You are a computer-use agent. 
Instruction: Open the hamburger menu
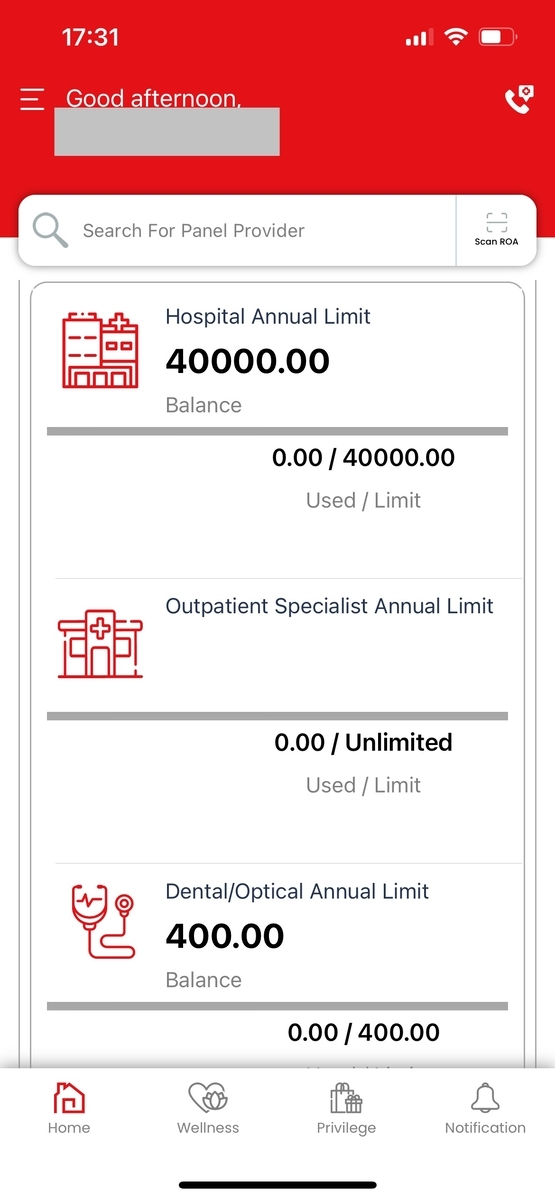coord(32,99)
